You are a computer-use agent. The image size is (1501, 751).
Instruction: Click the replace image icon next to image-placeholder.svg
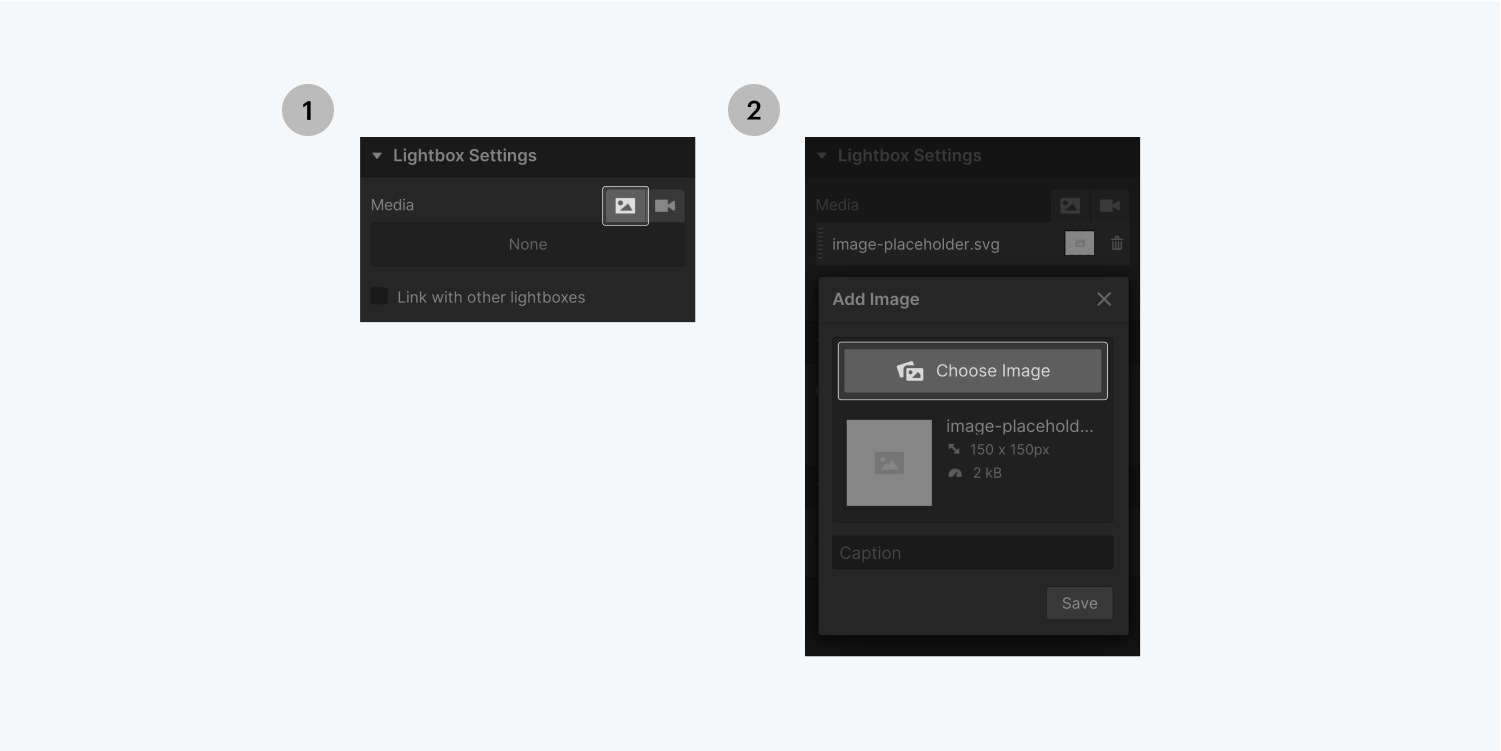pyautogui.click(x=1079, y=243)
